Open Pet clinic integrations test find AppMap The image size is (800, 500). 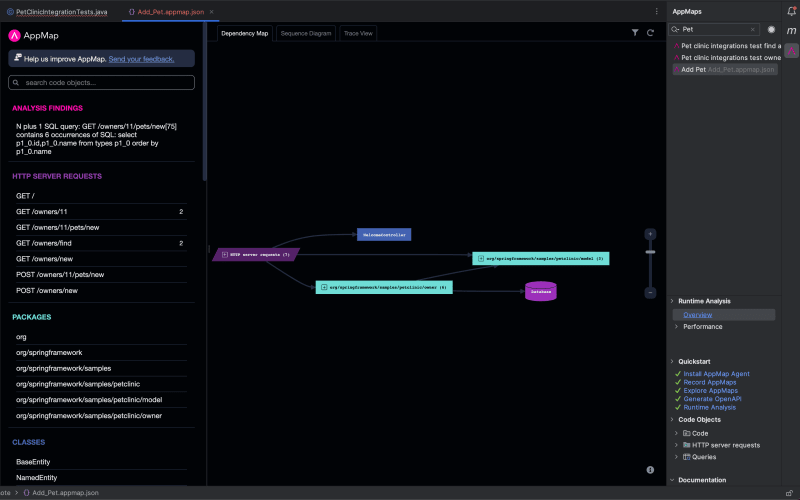727,46
